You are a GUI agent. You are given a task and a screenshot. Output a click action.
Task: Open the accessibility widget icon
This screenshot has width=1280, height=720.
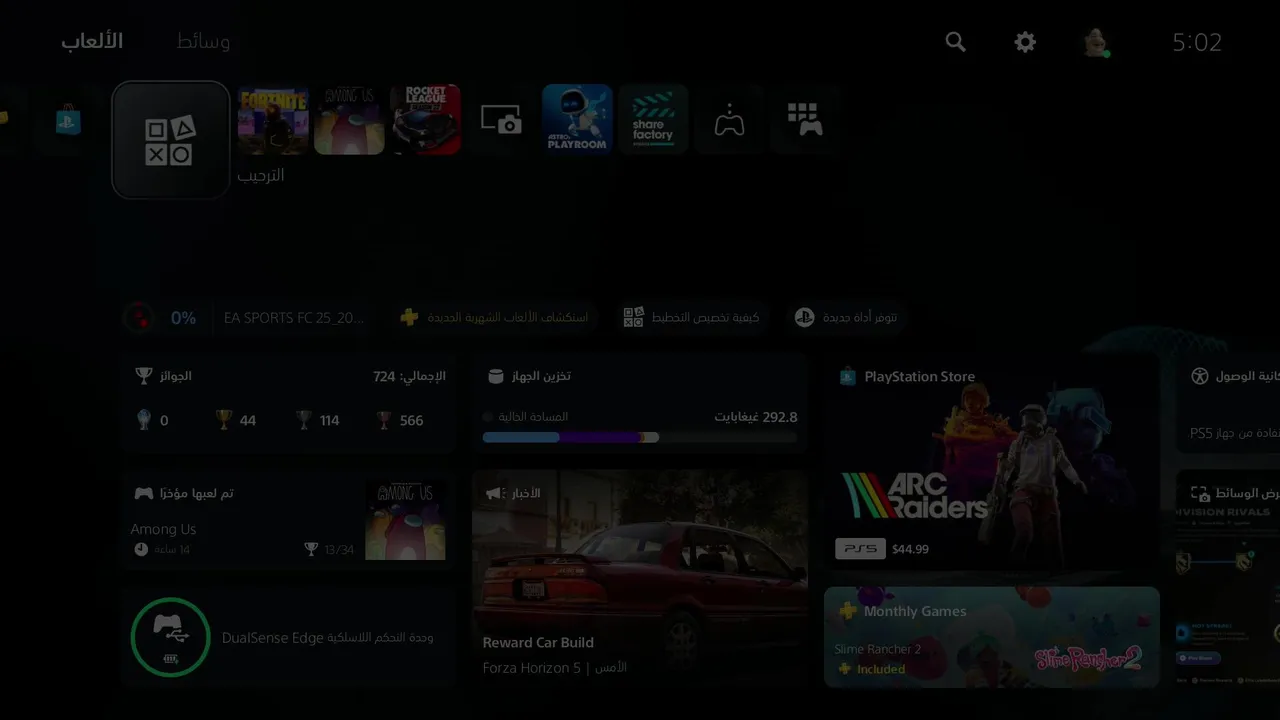pos(1200,376)
